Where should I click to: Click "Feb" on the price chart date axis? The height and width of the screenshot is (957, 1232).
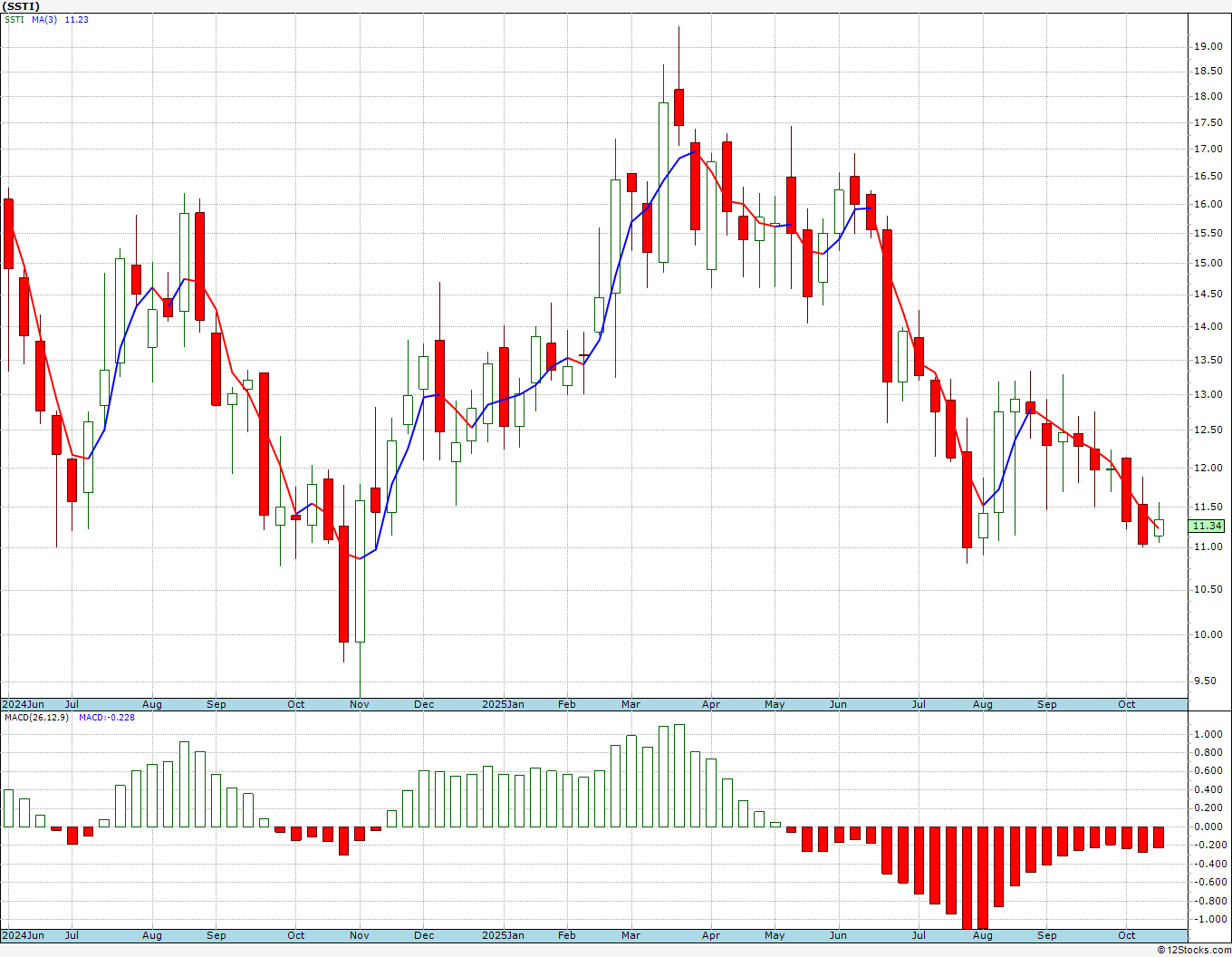tap(567, 704)
